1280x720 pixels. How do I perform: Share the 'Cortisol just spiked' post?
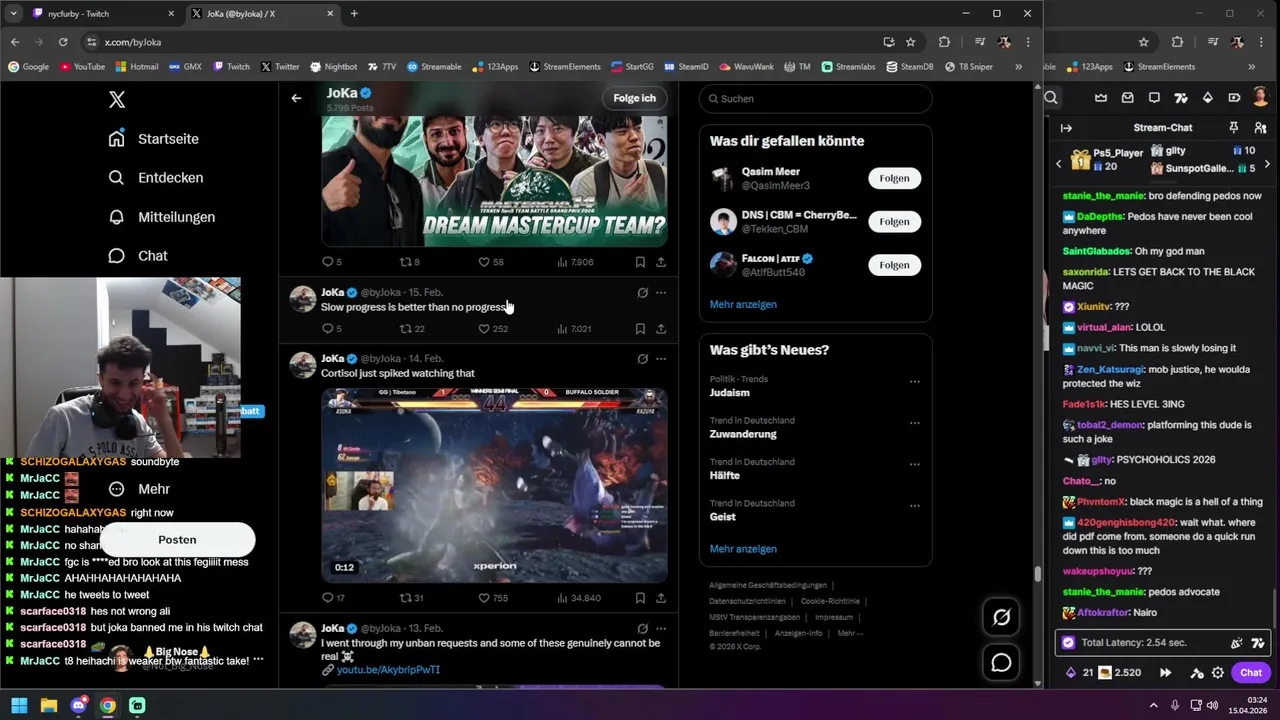click(x=661, y=598)
